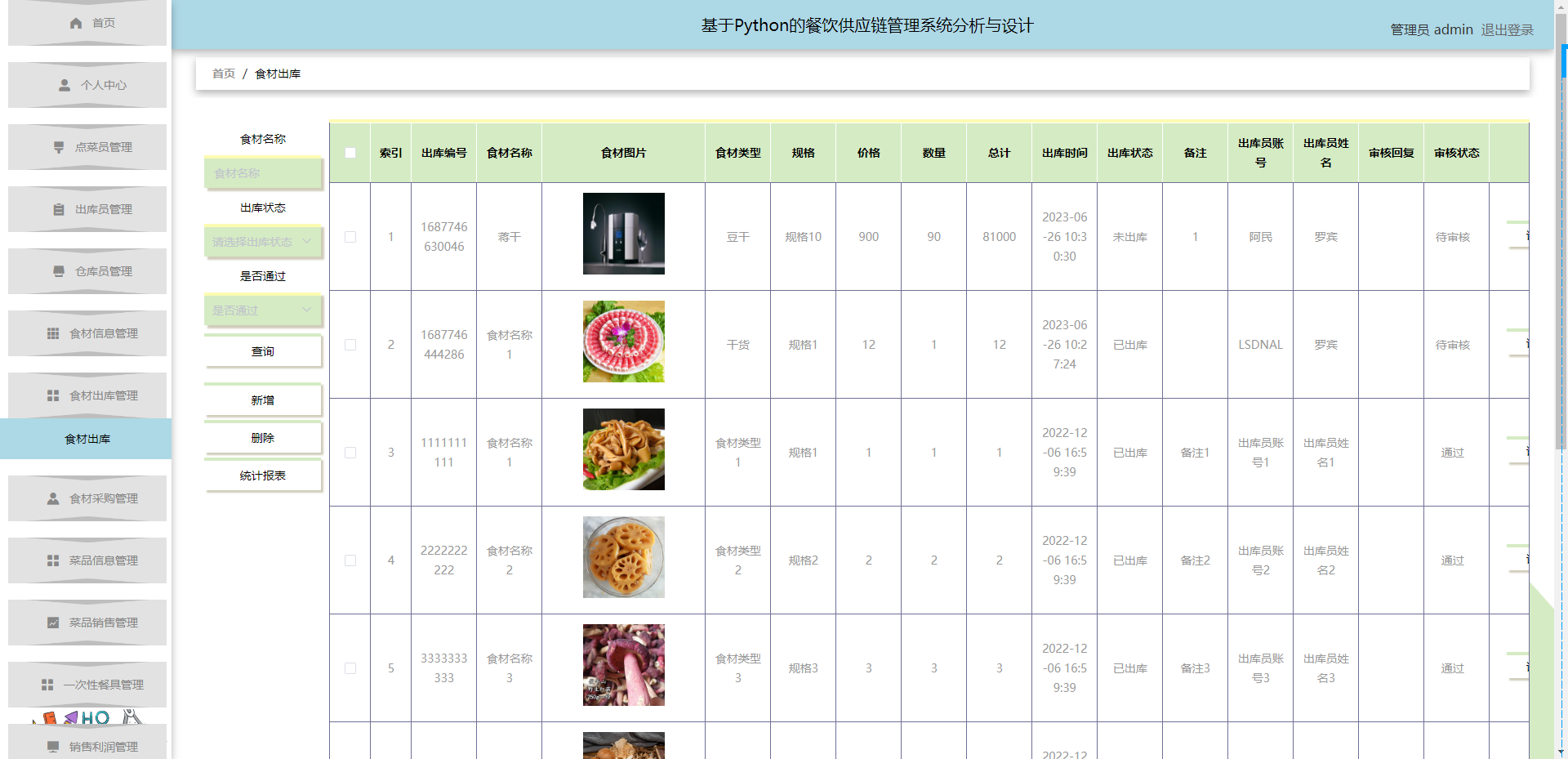The width and height of the screenshot is (1568, 759).
Task: Click the 删除 delete button
Action: pos(263,438)
